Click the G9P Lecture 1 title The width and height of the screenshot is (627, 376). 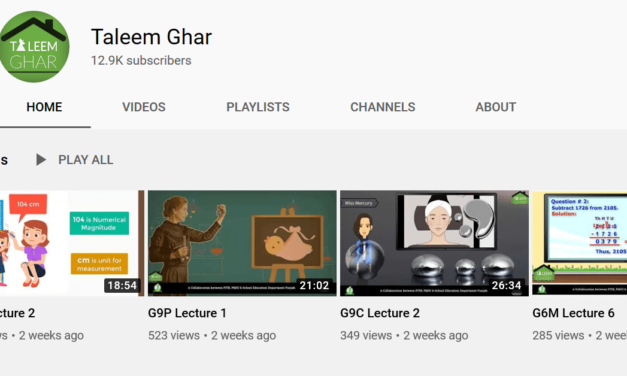pos(187,313)
